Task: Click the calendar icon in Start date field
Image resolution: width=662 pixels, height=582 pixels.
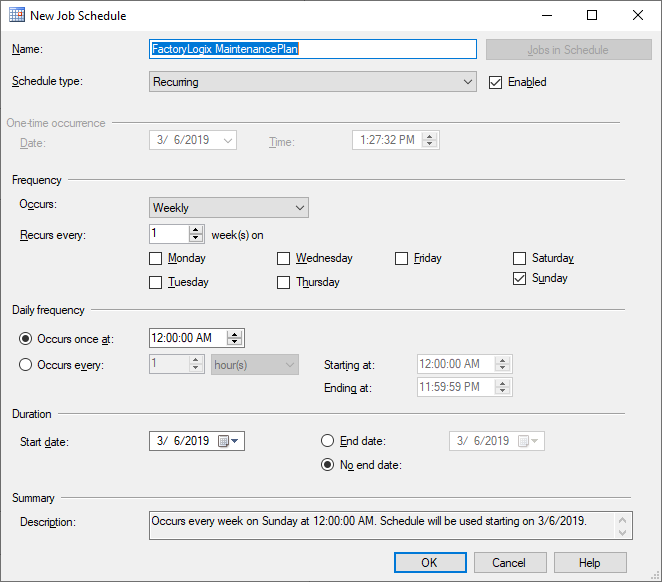Action: [224, 441]
